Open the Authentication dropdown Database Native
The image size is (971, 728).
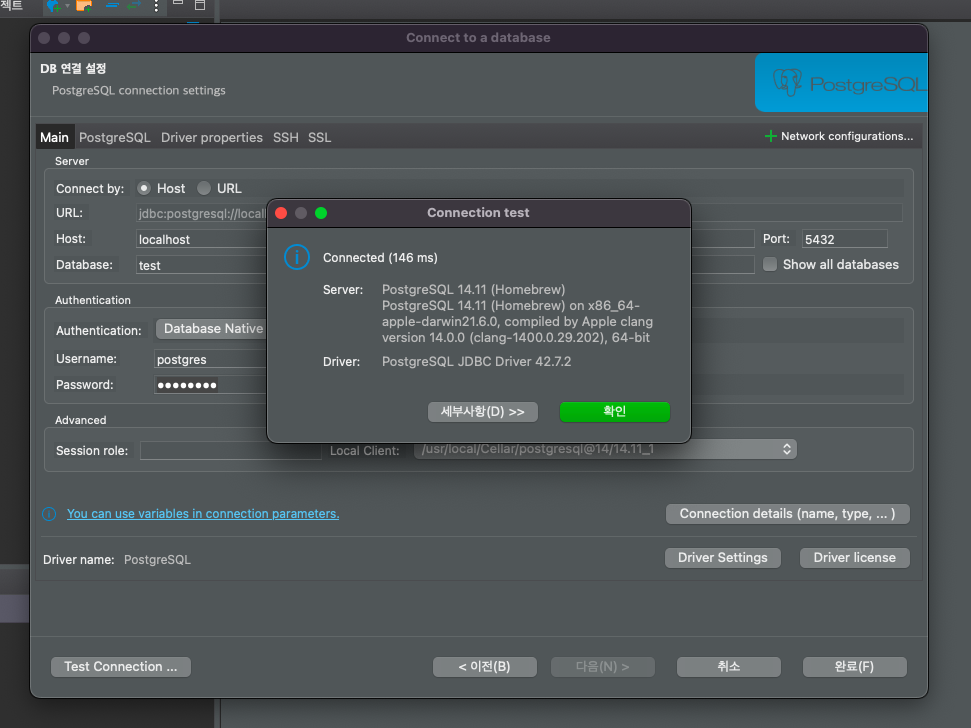pos(211,329)
